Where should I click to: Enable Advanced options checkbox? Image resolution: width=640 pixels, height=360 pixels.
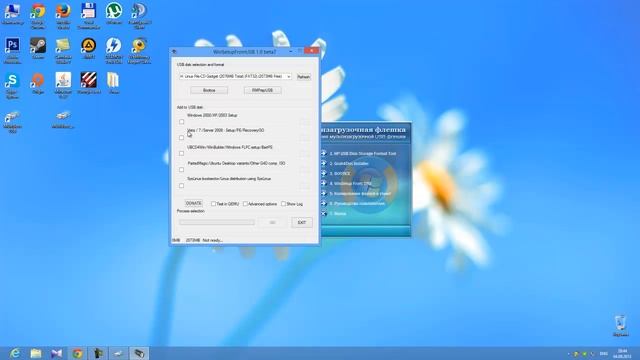click(245, 204)
